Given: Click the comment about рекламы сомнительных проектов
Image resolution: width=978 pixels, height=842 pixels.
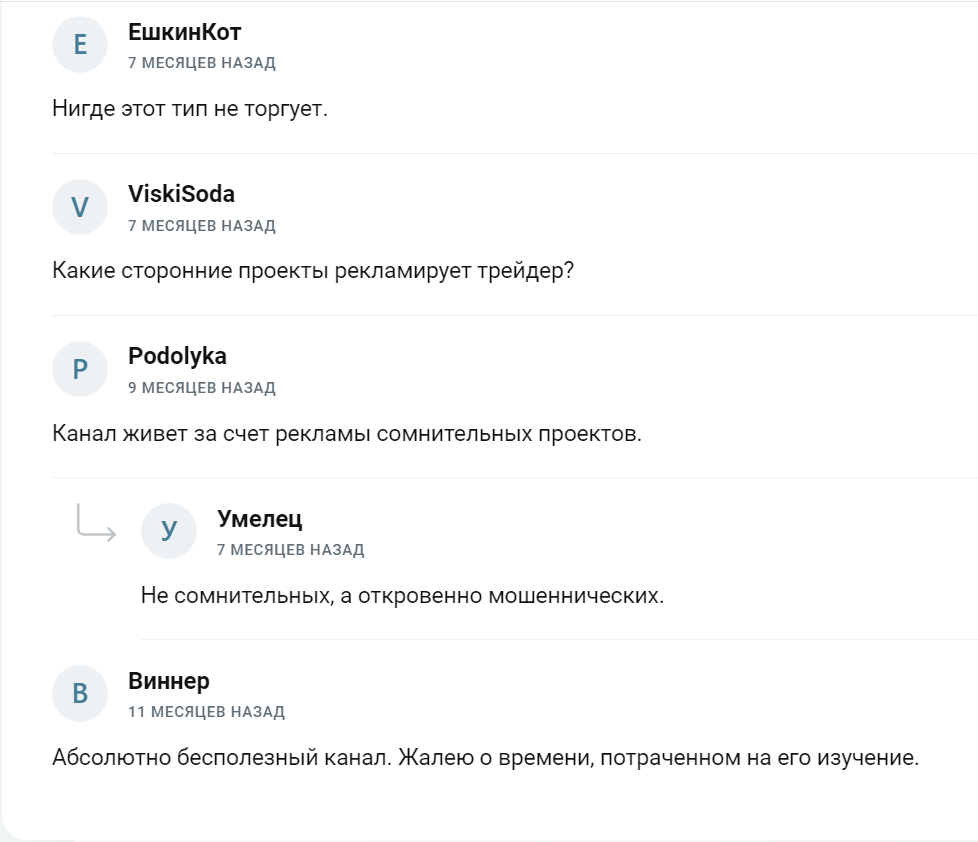Looking at the screenshot, I should [347, 433].
